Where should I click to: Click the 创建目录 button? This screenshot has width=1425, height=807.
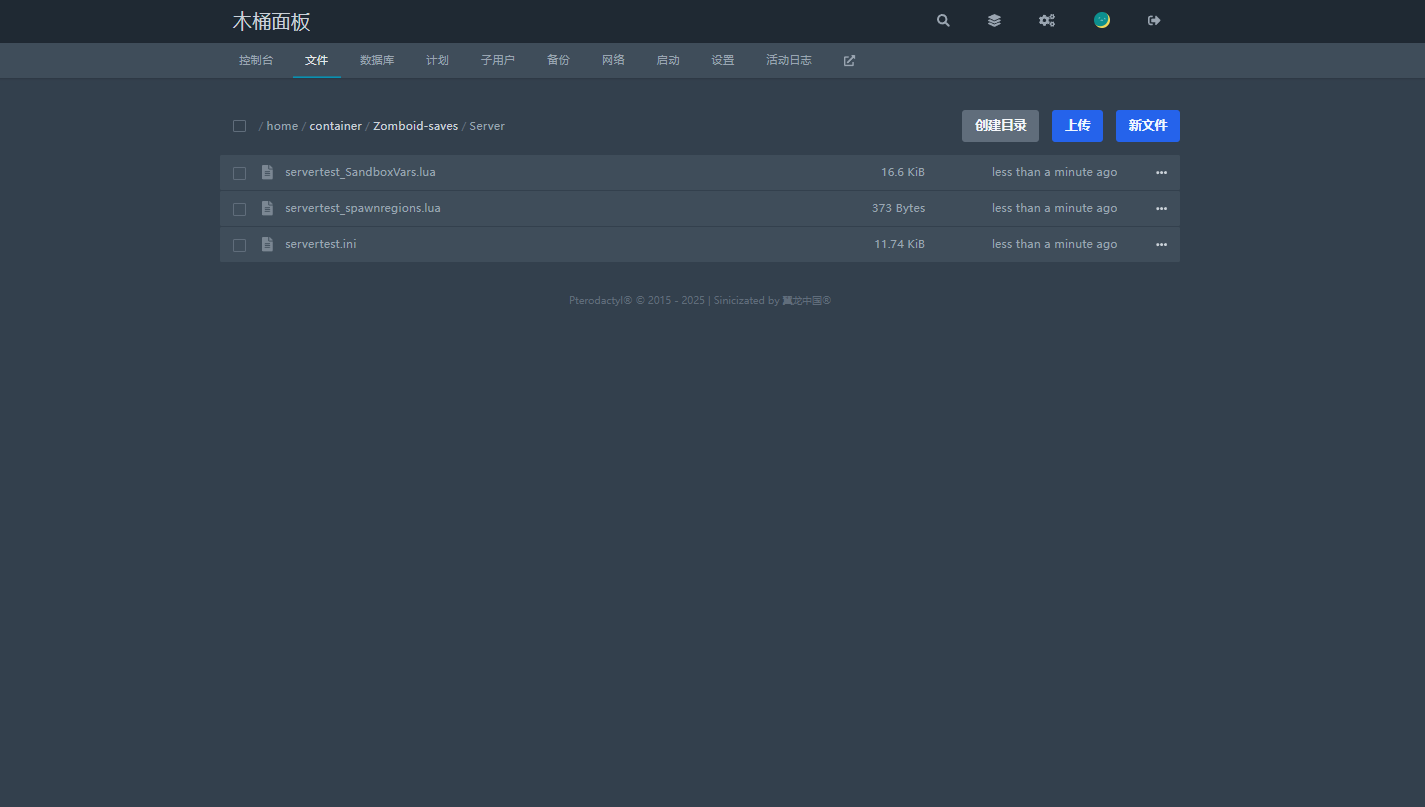(1000, 126)
